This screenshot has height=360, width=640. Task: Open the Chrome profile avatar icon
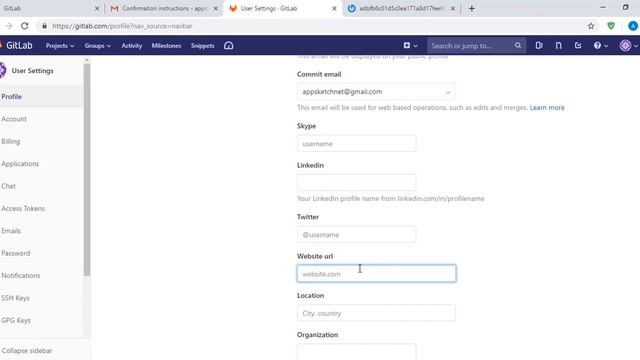click(x=633, y=26)
